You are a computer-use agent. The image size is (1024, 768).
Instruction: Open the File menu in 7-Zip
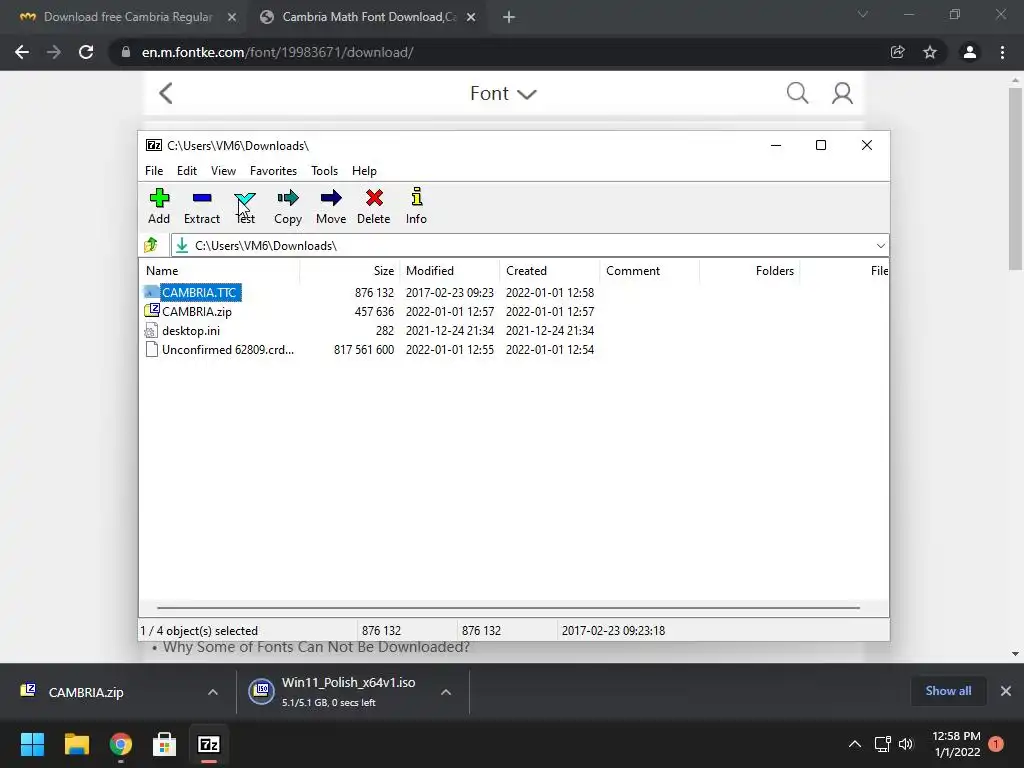point(154,170)
